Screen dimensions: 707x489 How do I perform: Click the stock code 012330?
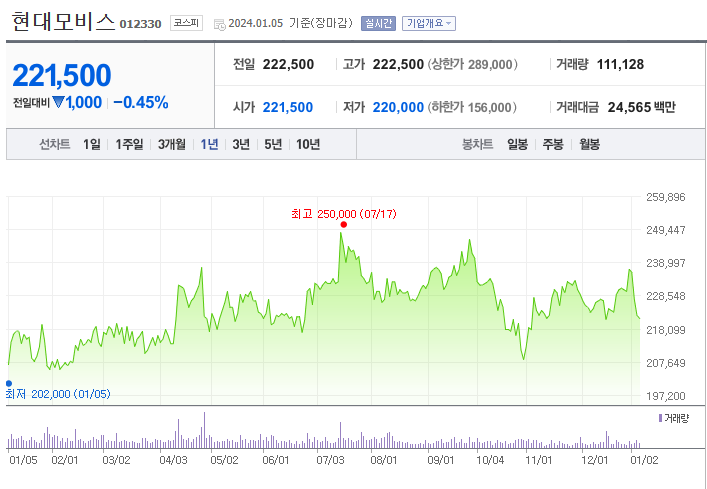140,24
